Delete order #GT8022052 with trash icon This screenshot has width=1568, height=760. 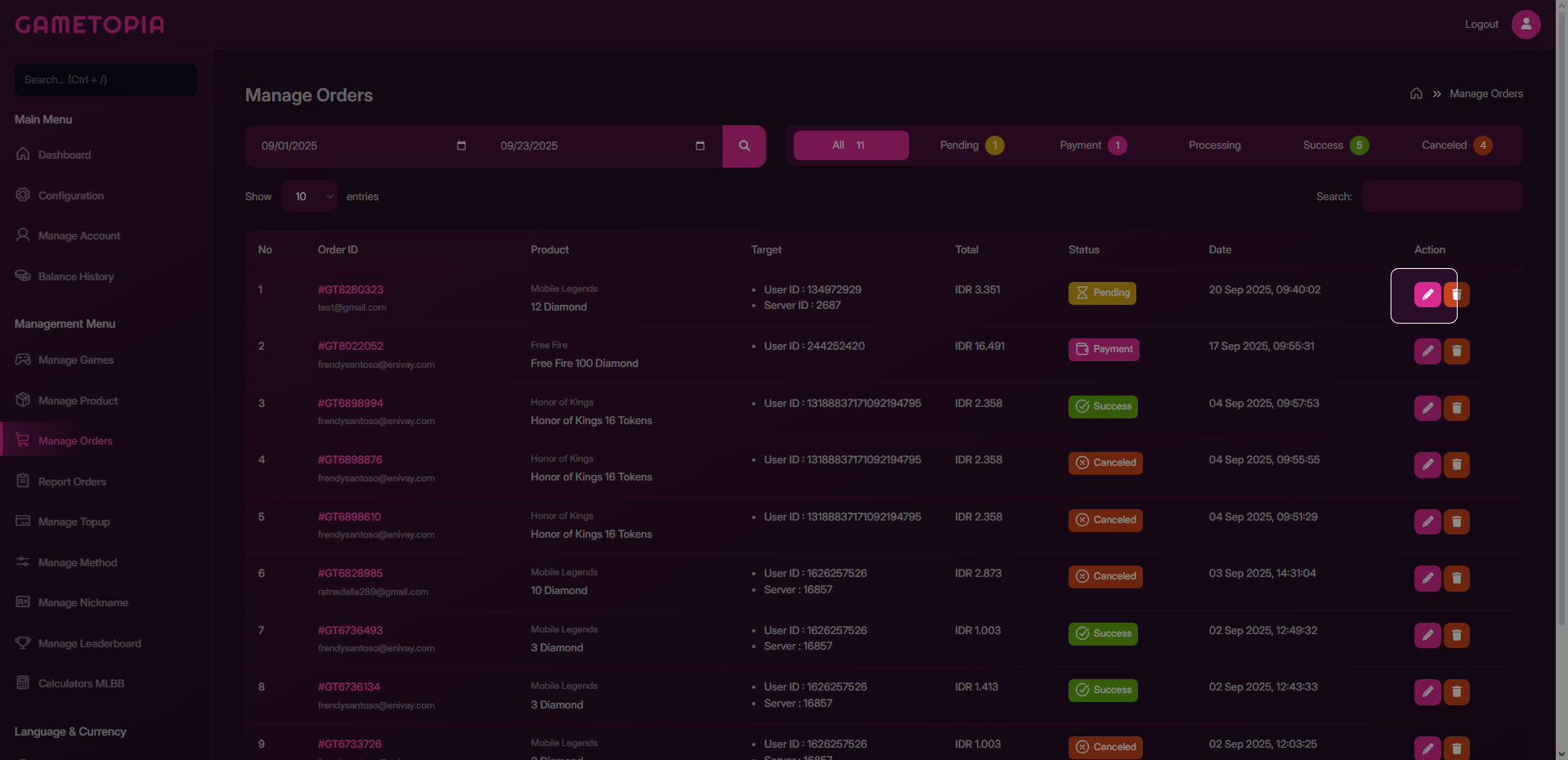point(1457,351)
